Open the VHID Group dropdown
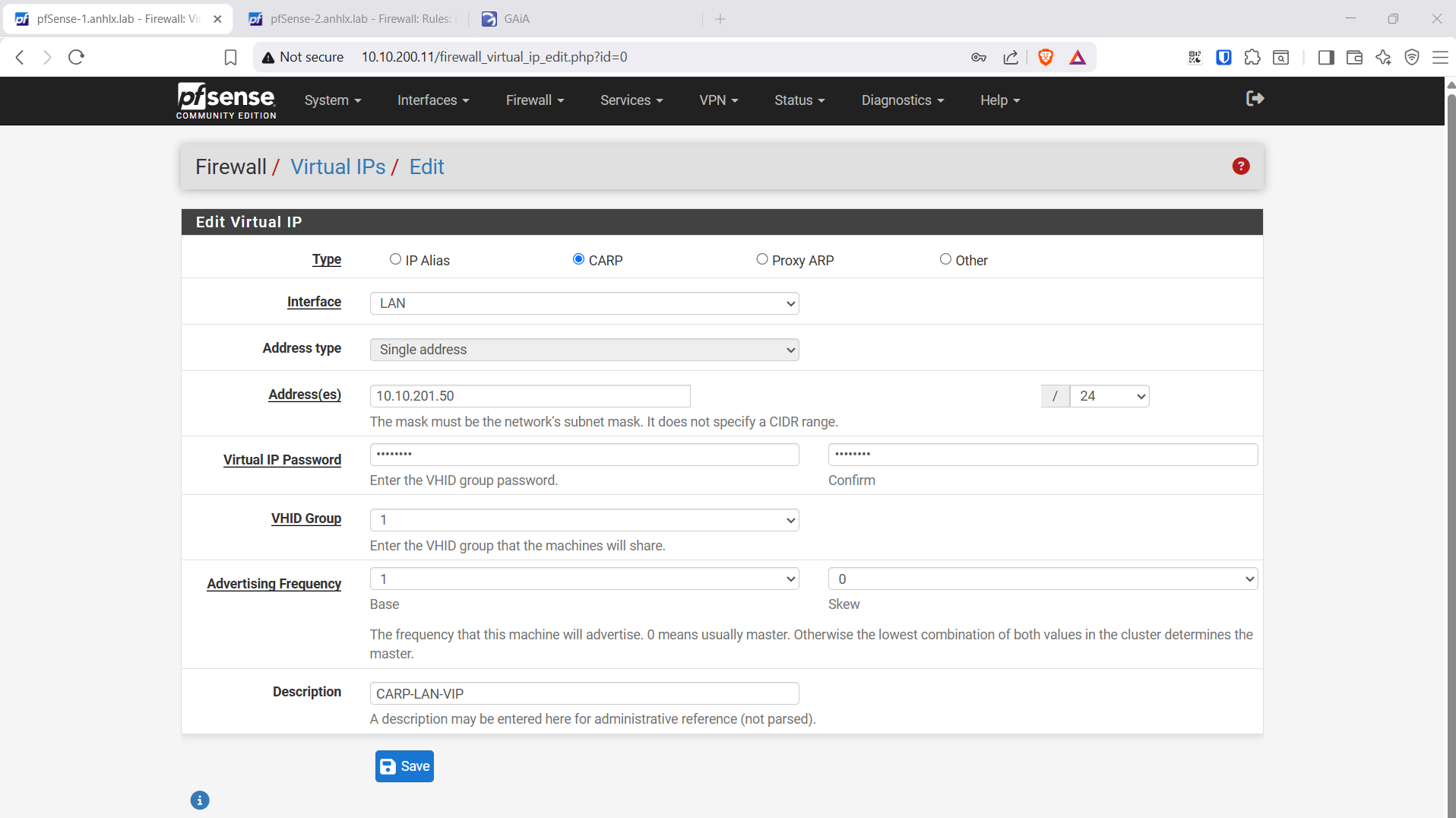1456x818 pixels. (584, 520)
